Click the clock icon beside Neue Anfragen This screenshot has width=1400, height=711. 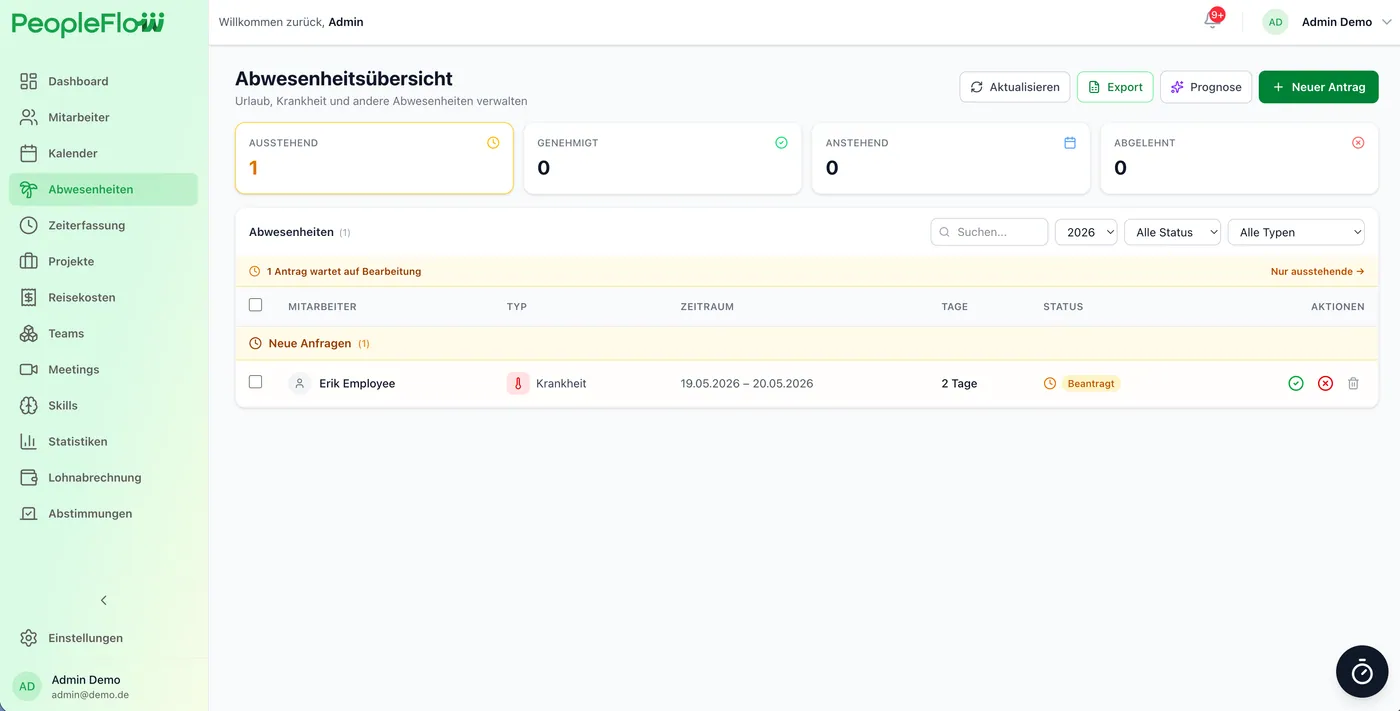[255, 343]
